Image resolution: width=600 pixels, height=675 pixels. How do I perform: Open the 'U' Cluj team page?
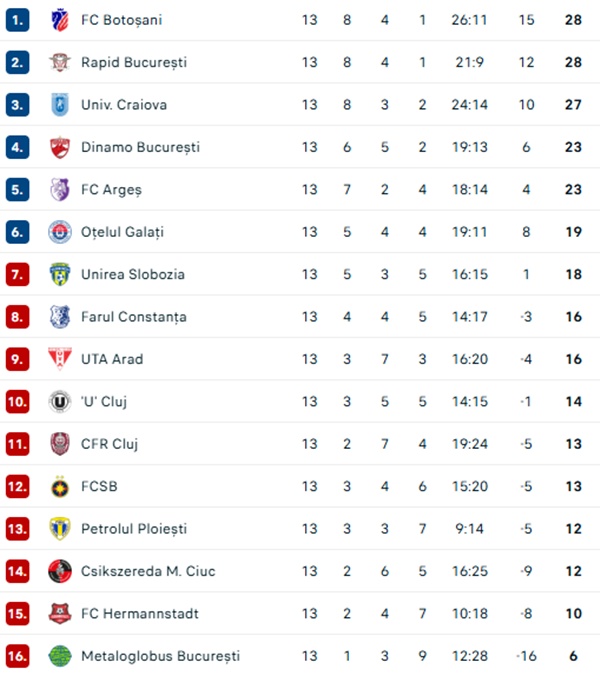click(x=104, y=402)
